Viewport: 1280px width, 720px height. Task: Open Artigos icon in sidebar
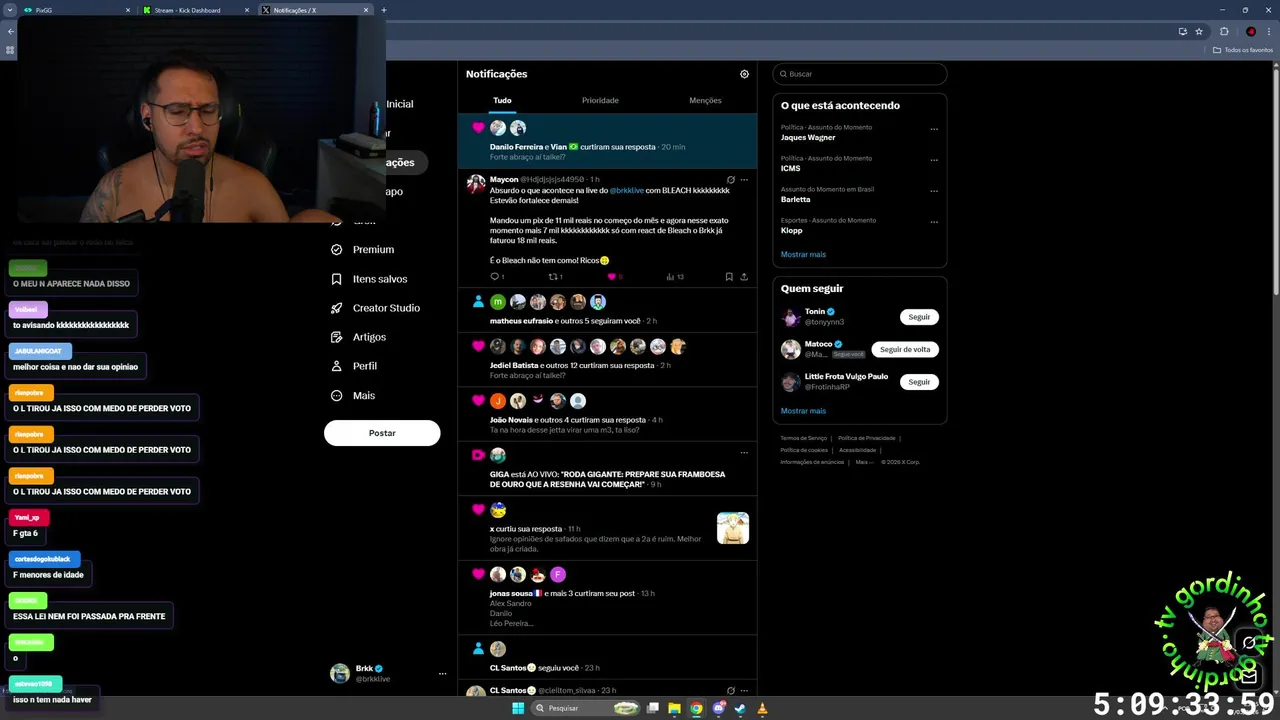(x=336, y=337)
